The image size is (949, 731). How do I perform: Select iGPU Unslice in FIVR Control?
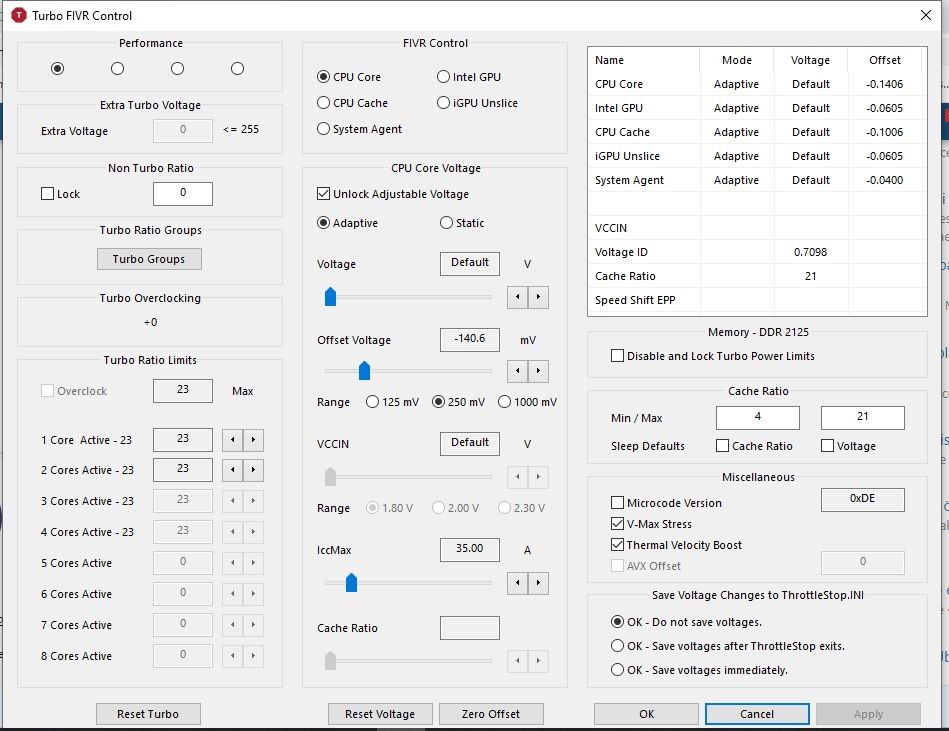point(478,103)
